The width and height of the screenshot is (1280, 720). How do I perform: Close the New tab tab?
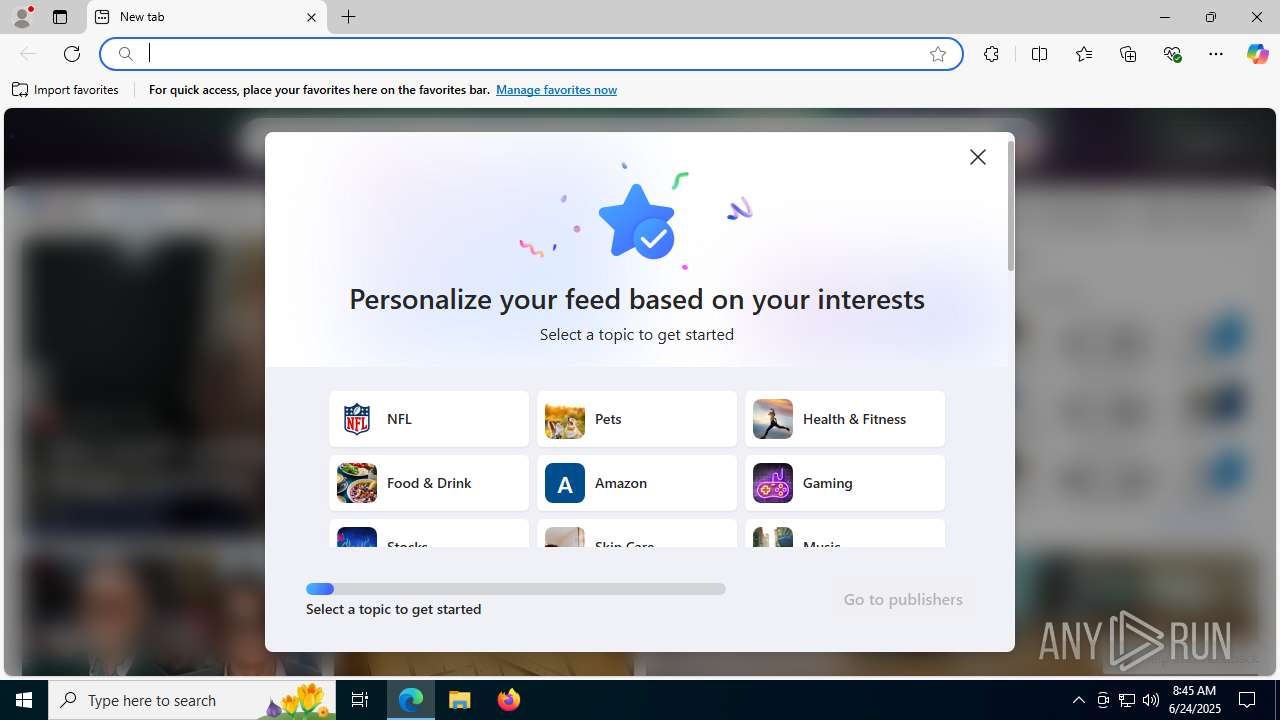[x=311, y=17]
